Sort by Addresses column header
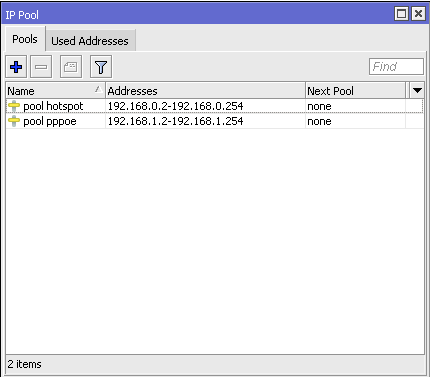430x377 pixels. [x=205, y=91]
